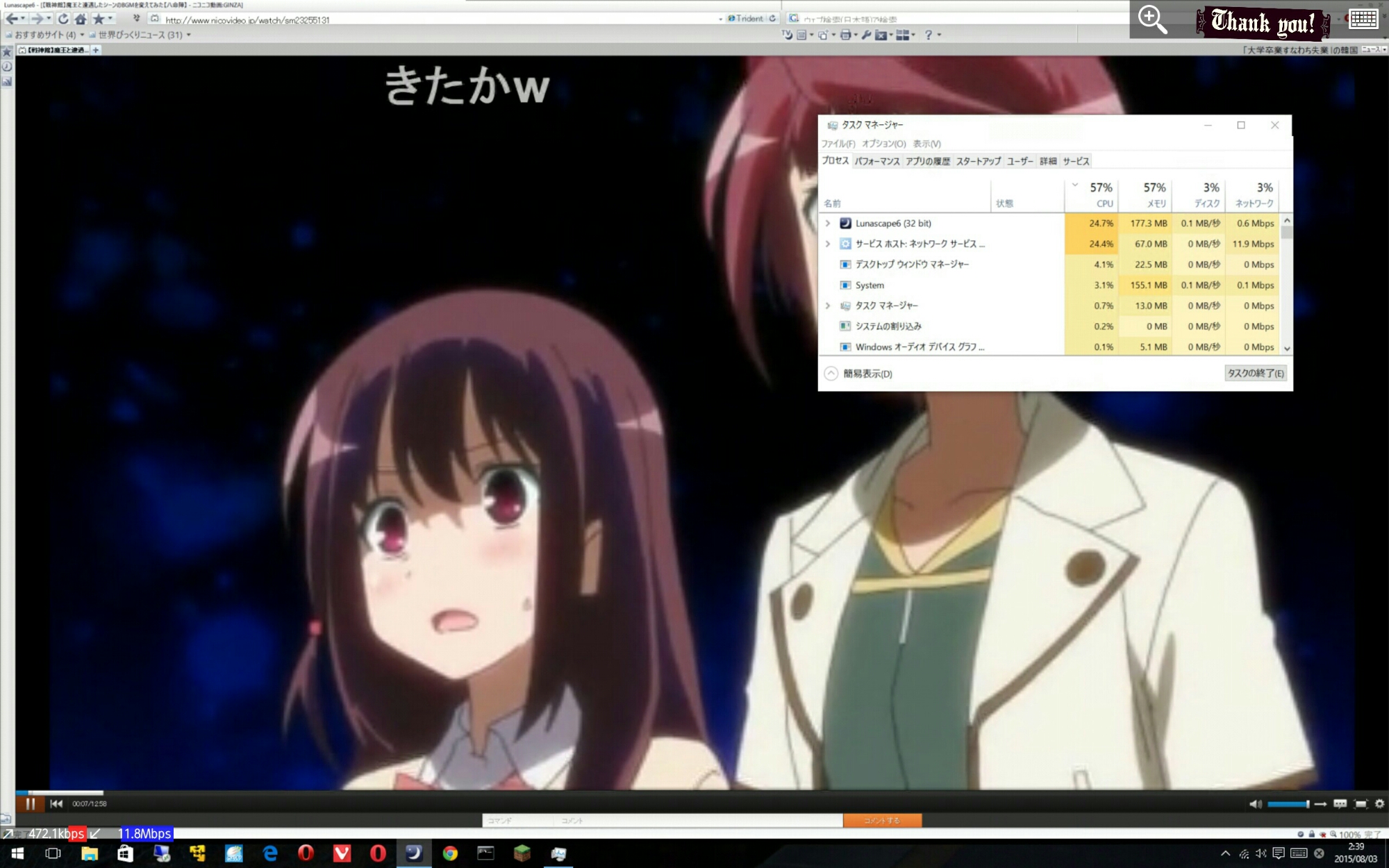Launch Chrome from taskbar

(x=450, y=853)
